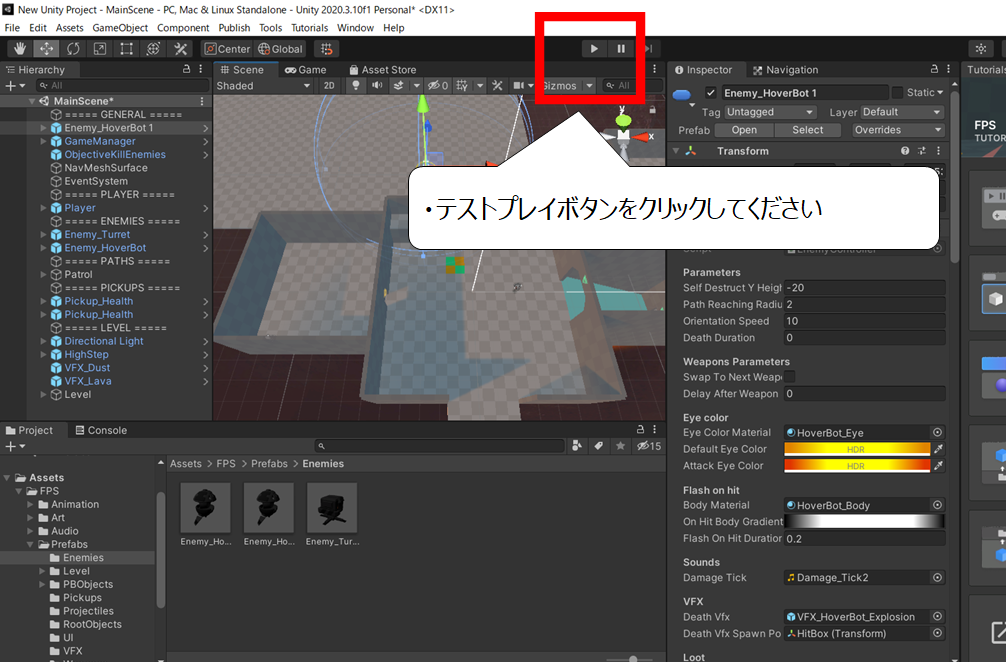Image resolution: width=1006 pixels, height=662 pixels.
Task: Toggle Scene view effects (skybox, fog) button
Action: tap(398, 85)
